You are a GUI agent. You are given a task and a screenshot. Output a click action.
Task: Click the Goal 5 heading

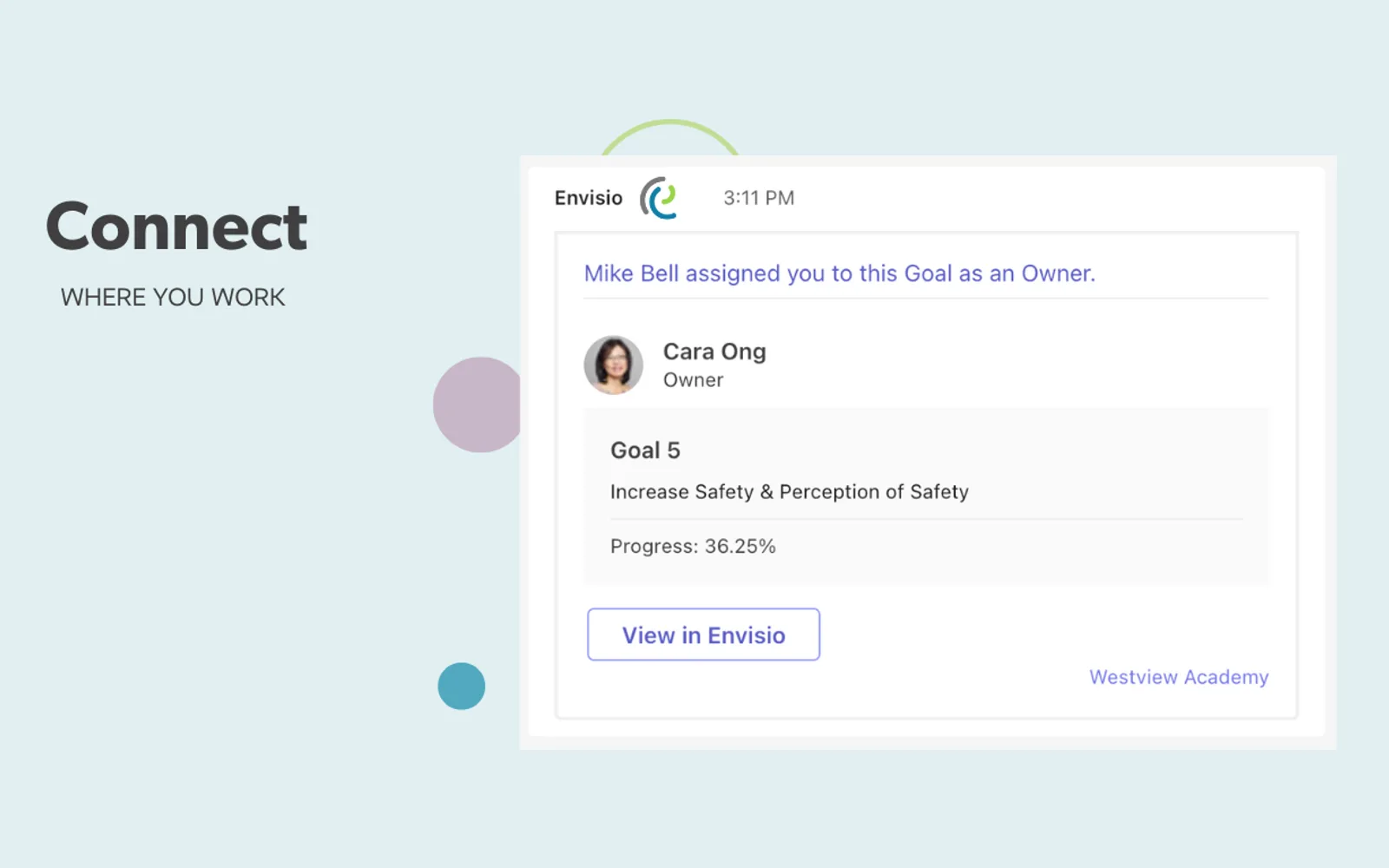click(x=645, y=450)
